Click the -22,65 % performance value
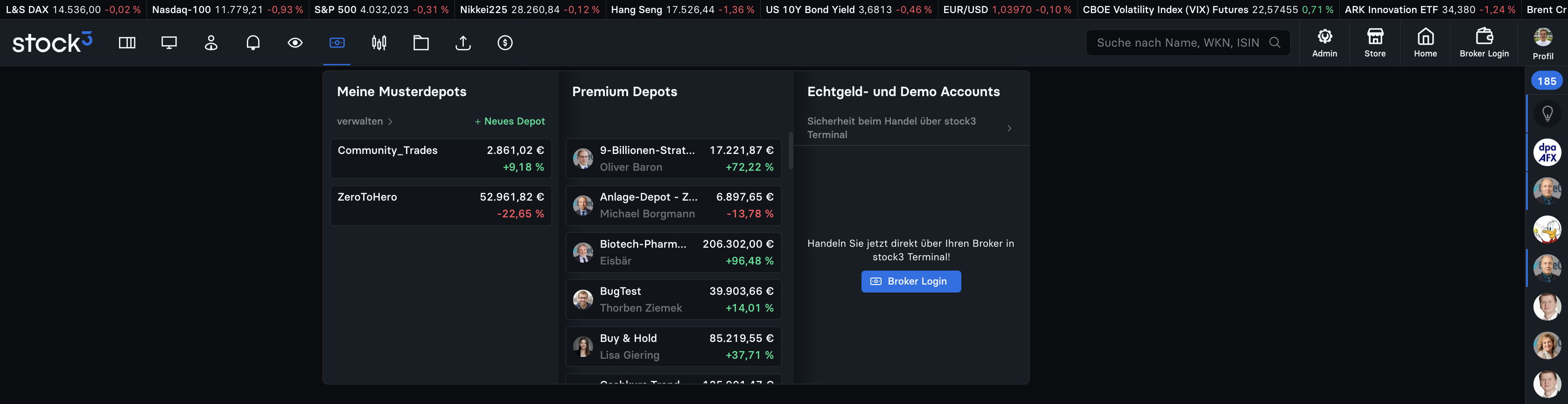The image size is (1568, 404). pos(520,214)
